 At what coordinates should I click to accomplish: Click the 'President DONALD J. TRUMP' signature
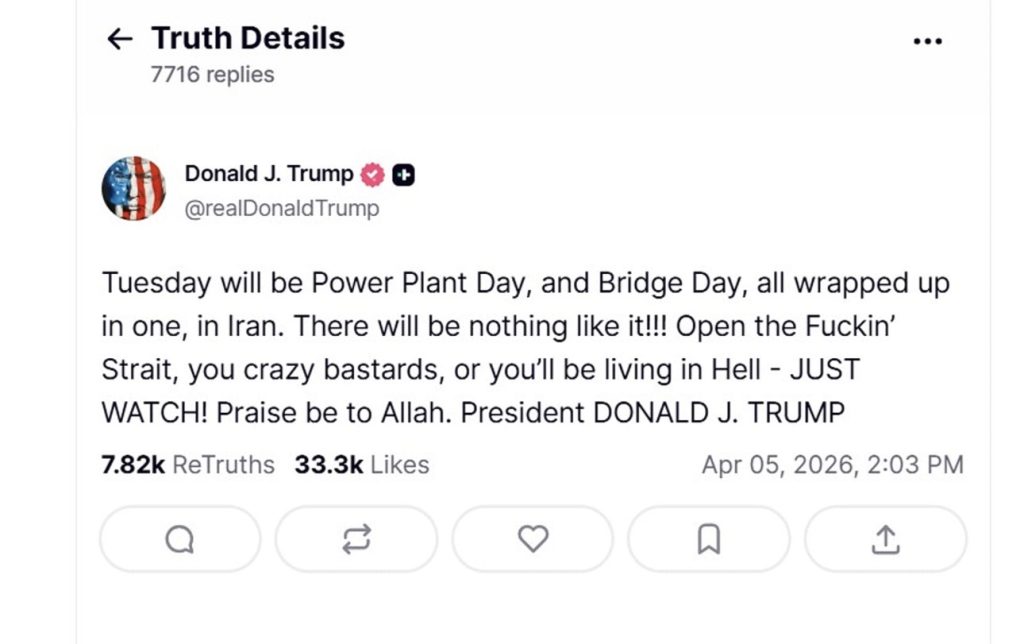[x=653, y=412]
